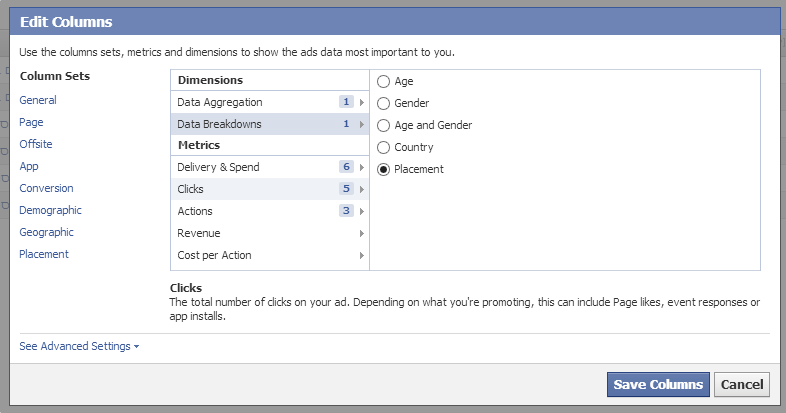
Task: Click the Actions count badge showing 3
Action: 346,211
